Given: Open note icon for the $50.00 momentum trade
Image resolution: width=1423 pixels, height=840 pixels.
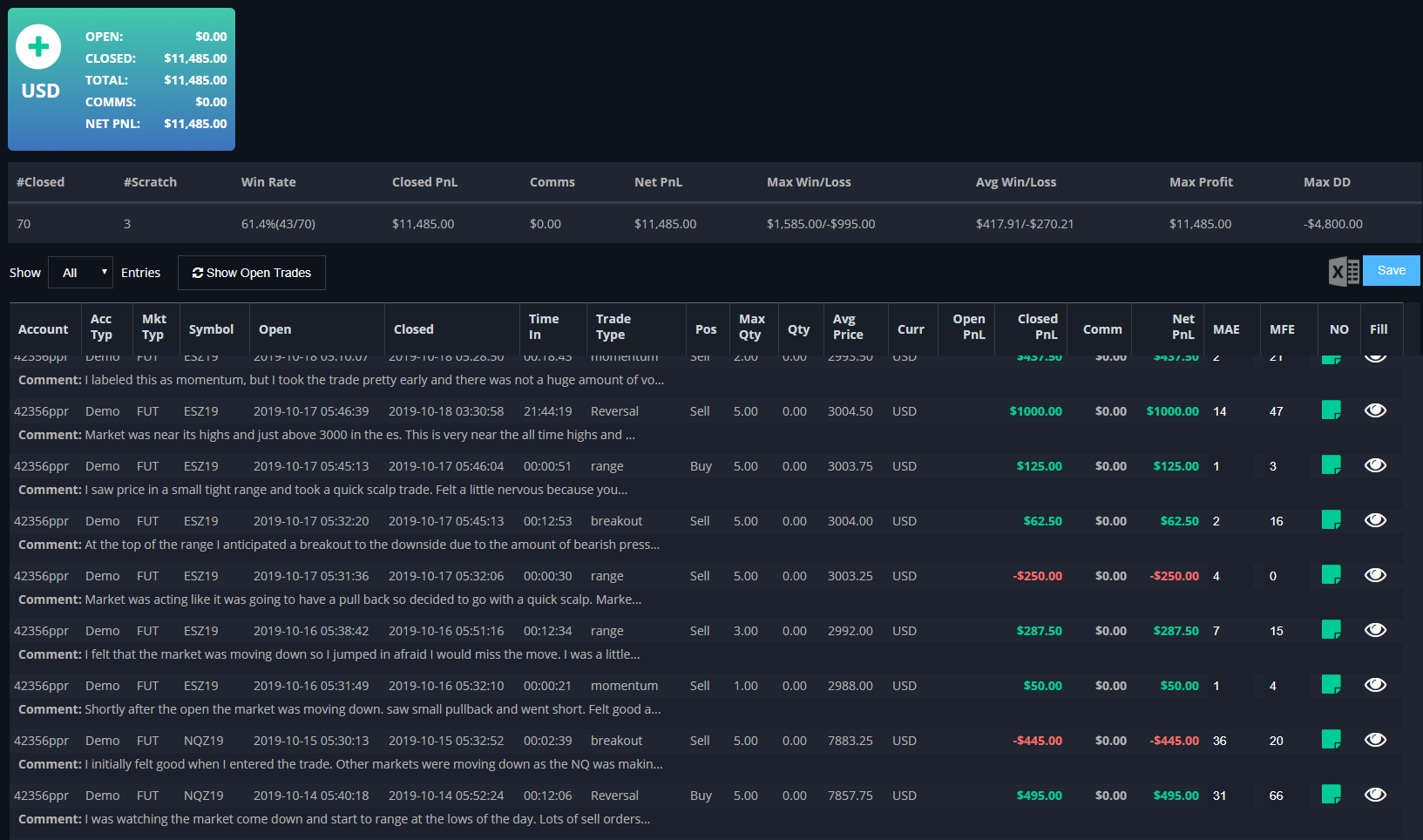Looking at the screenshot, I should pyautogui.click(x=1331, y=685).
